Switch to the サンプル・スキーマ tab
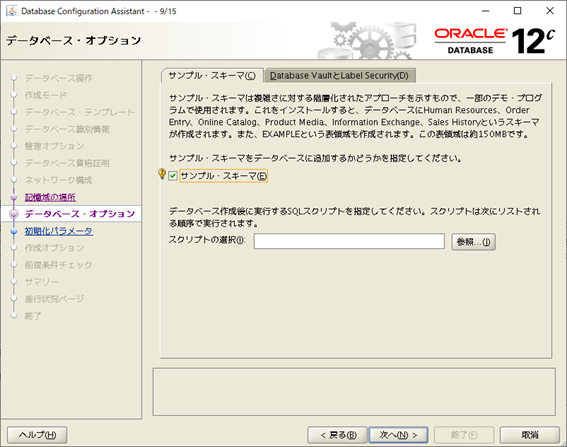The image size is (567, 447). point(212,76)
